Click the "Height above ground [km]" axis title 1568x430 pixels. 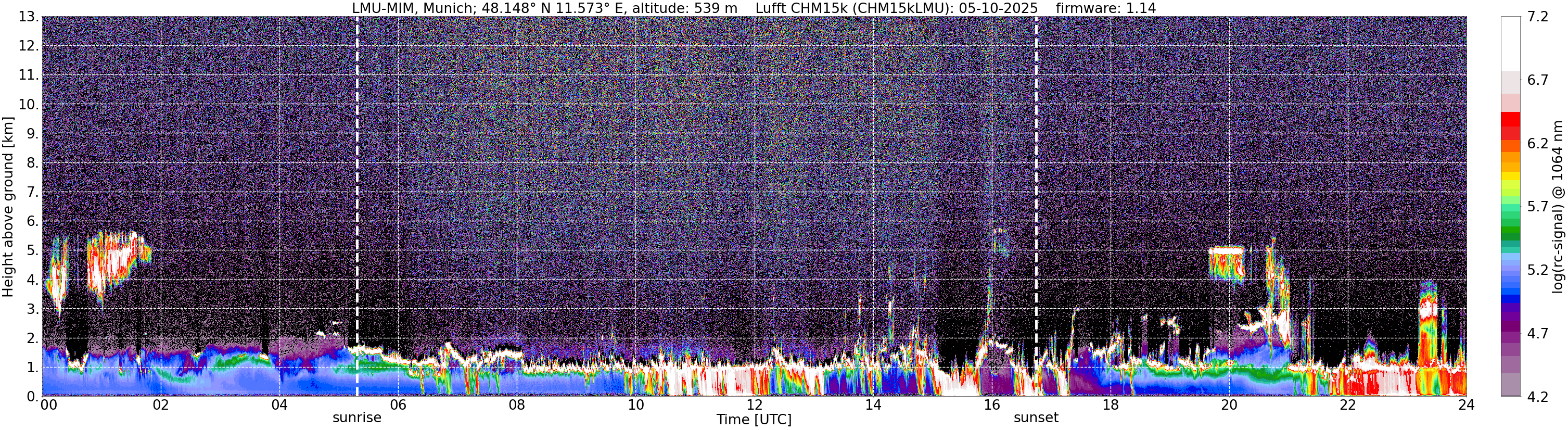coord(8,207)
